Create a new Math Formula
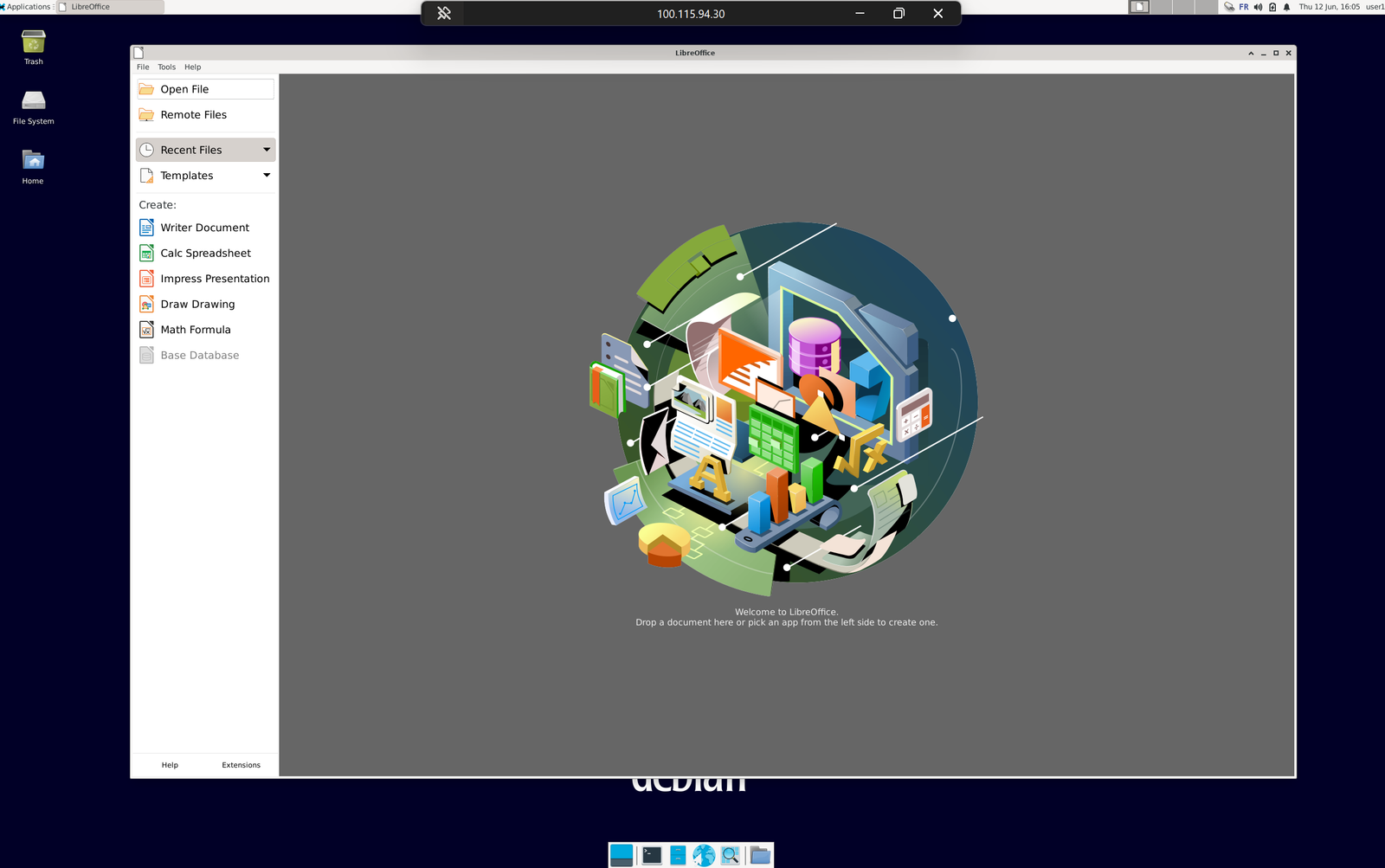This screenshot has width=1385, height=868. (x=195, y=329)
